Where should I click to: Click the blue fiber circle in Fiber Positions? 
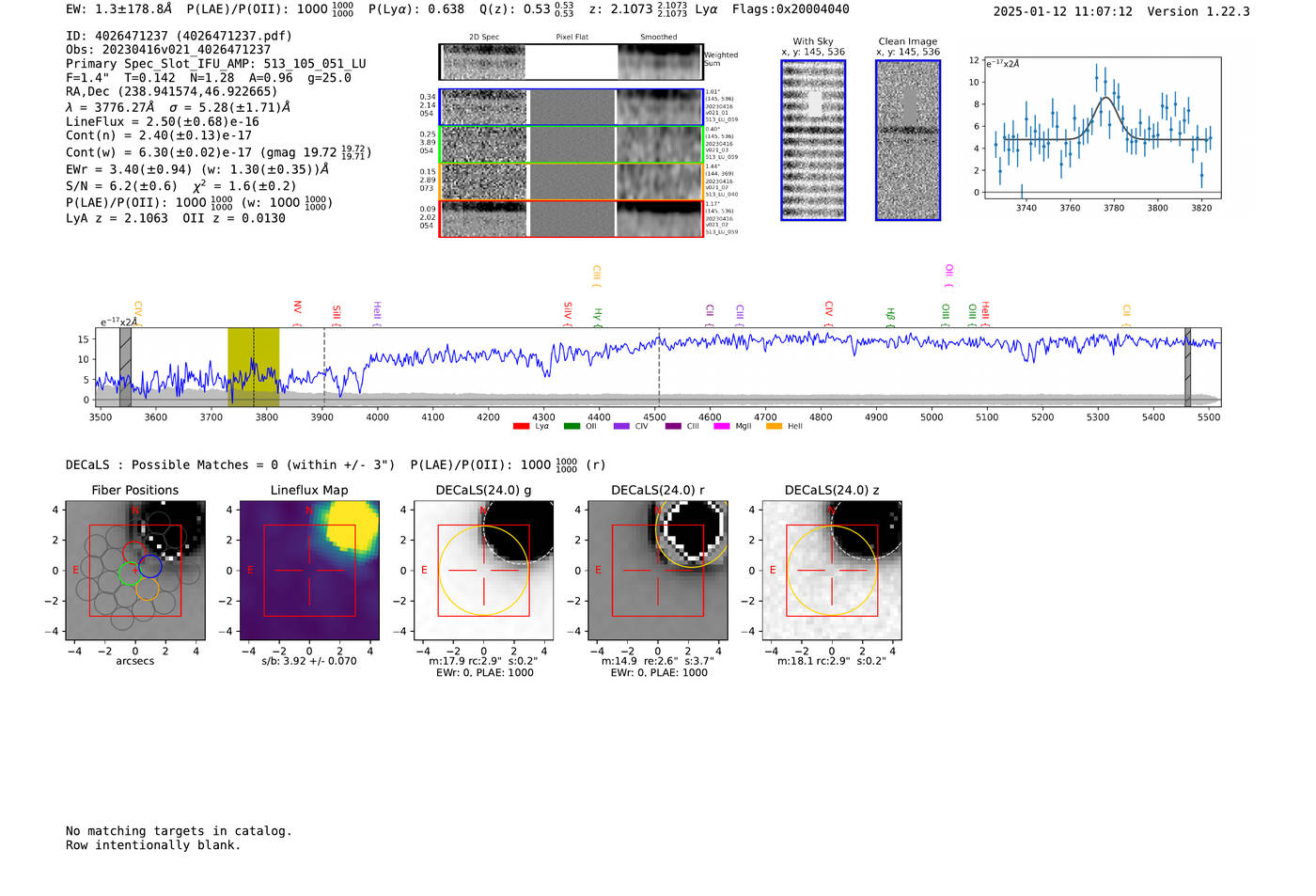pyautogui.click(x=150, y=566)
